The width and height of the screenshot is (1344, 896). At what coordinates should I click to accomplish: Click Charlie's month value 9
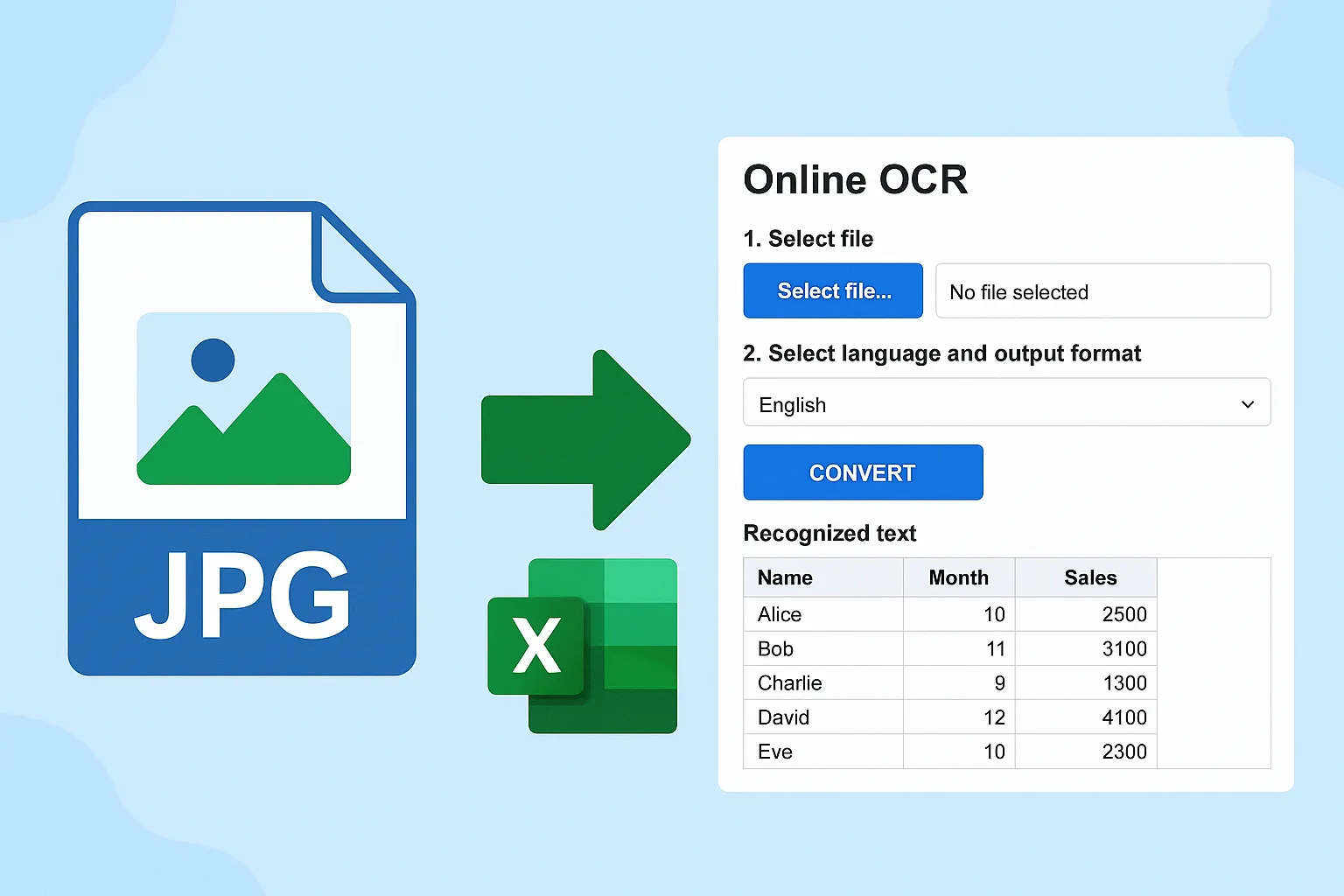[999, 682]
